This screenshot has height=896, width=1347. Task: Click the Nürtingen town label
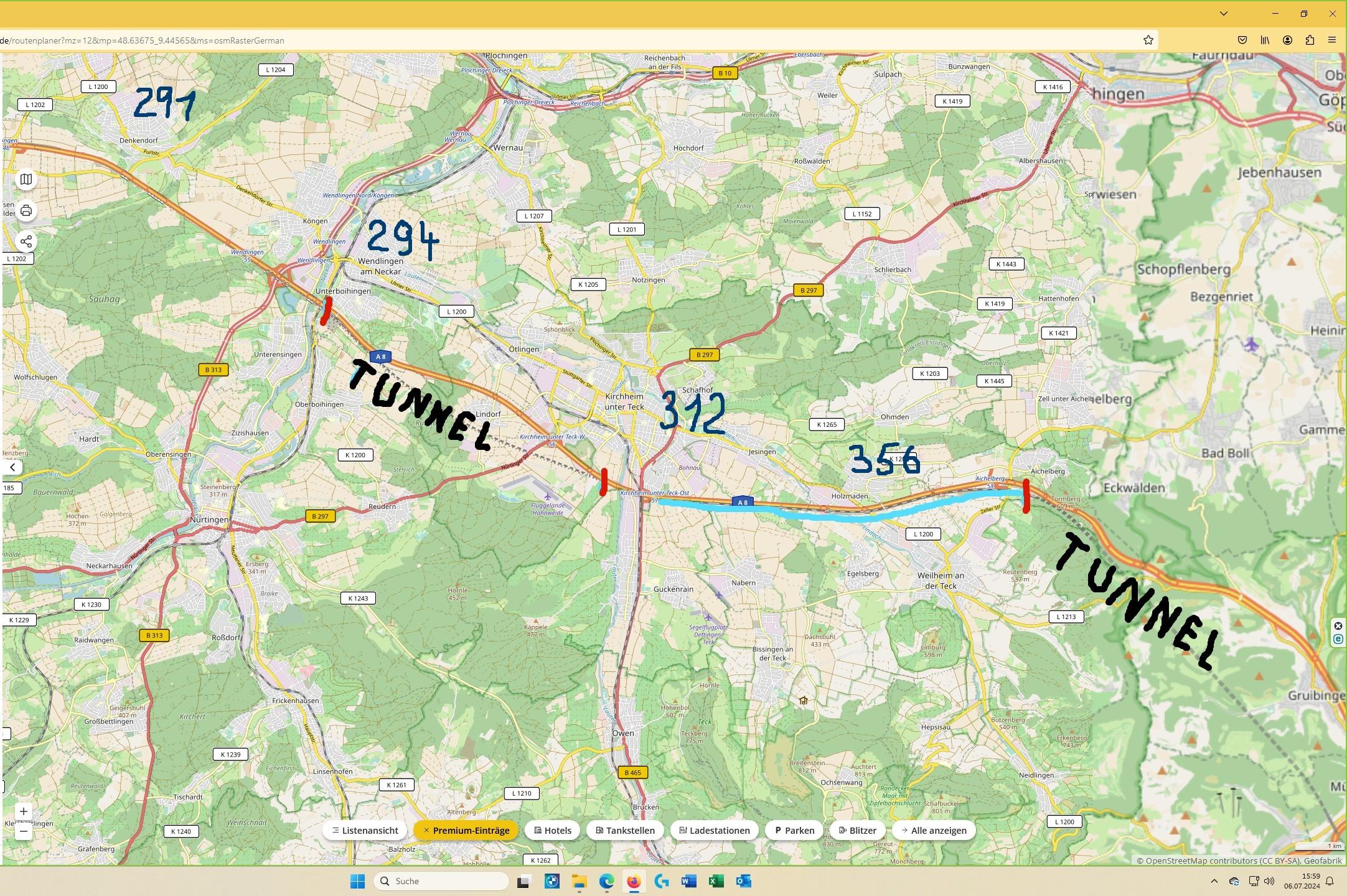209,520
